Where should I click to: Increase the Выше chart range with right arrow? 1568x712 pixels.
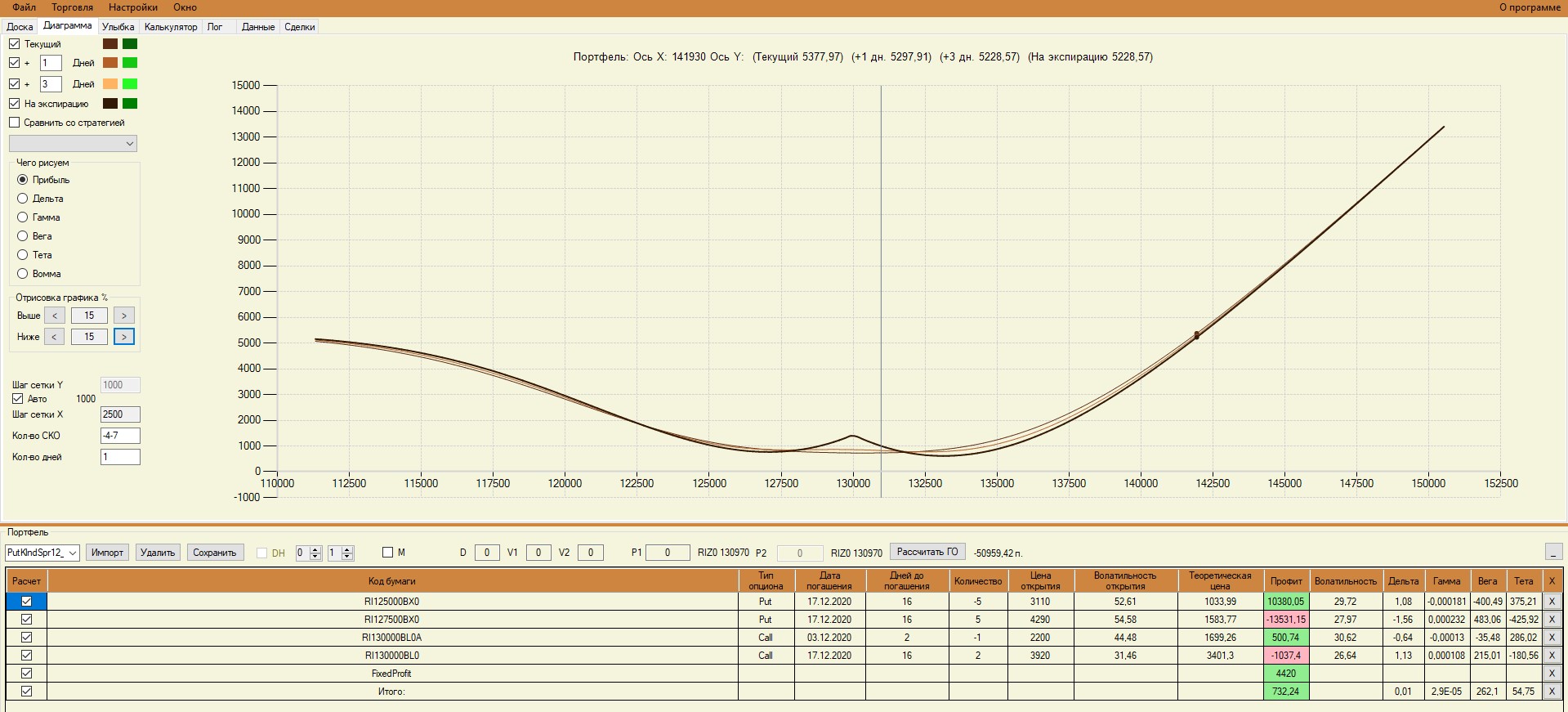(124, 316)
